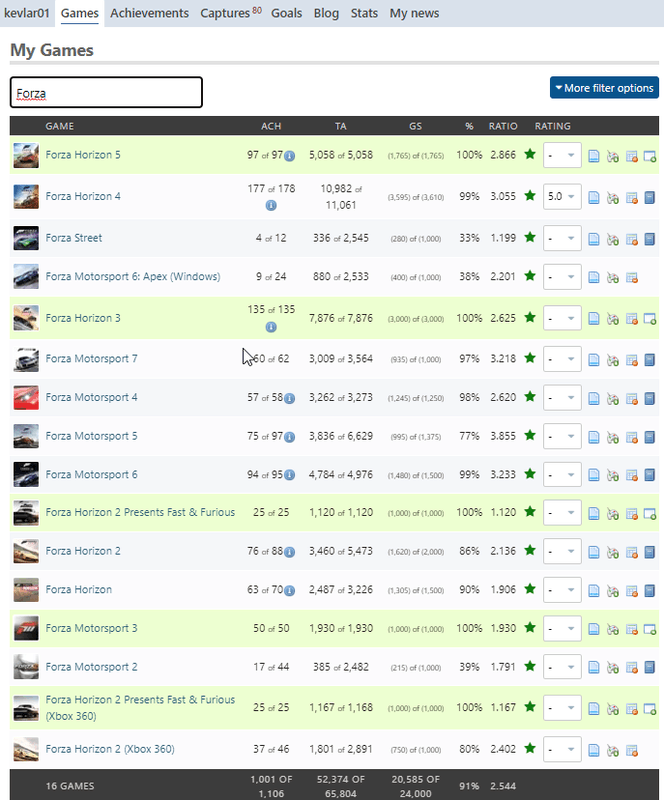Sort by the ACH column header
The image size is (664, 800).
271,126
